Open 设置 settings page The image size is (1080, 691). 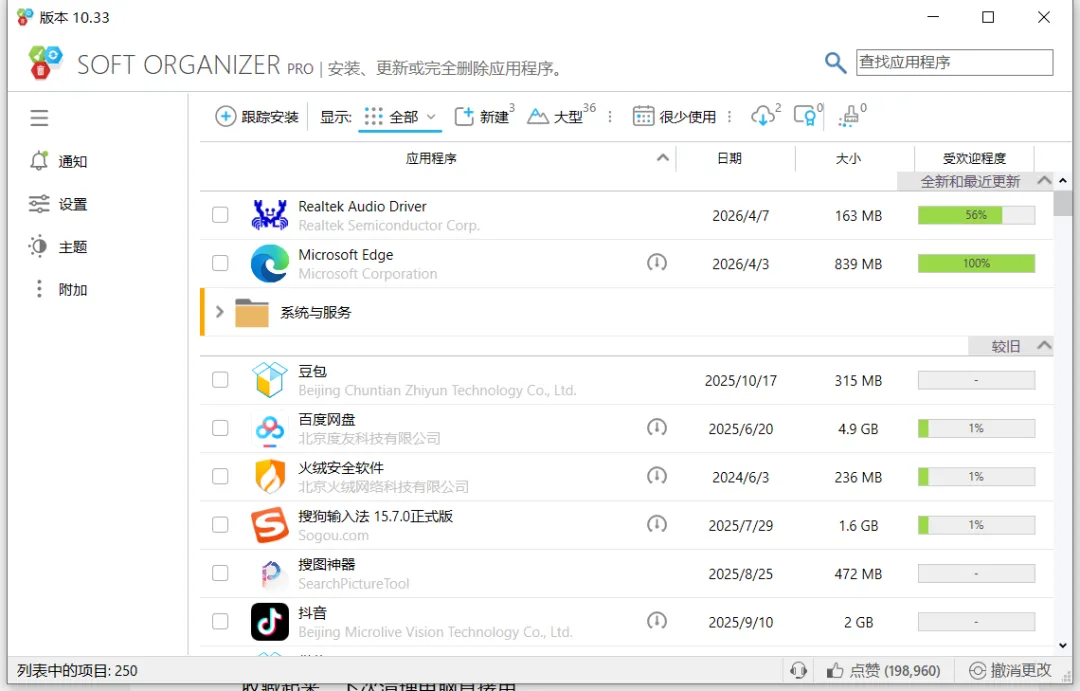59,204
